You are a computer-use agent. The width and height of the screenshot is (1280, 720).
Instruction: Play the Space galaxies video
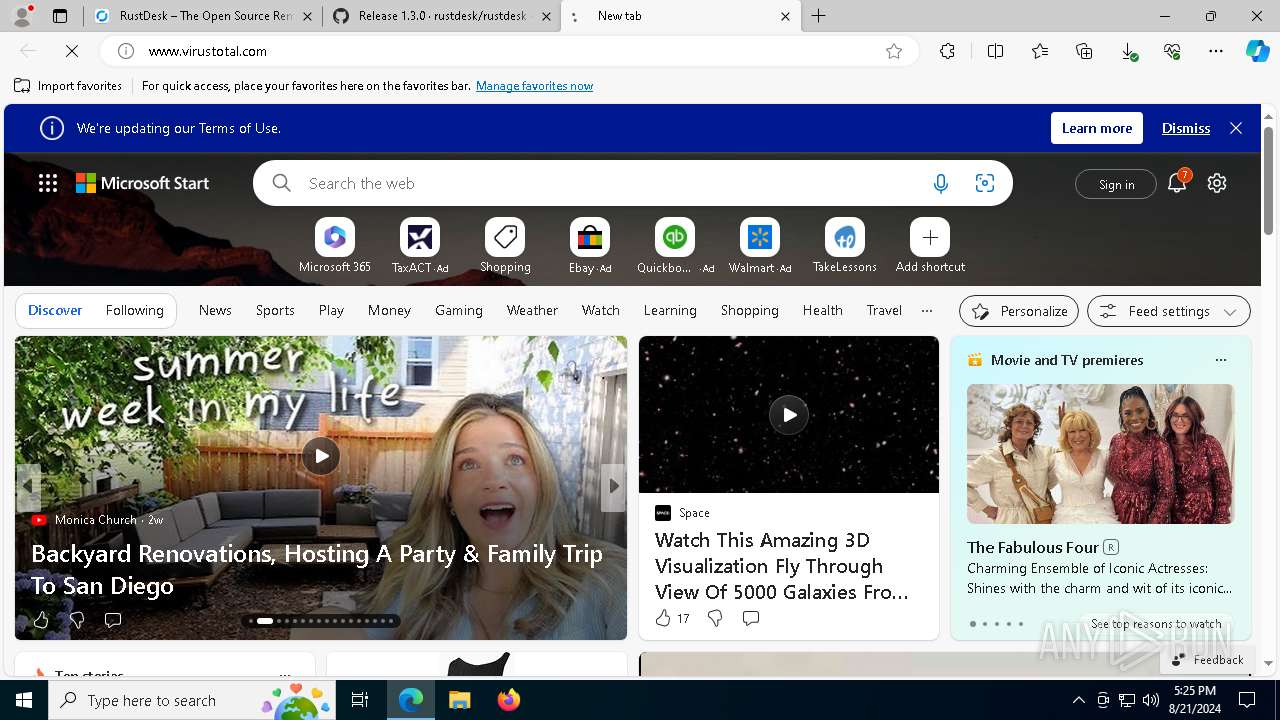click(x=789, y=415)
